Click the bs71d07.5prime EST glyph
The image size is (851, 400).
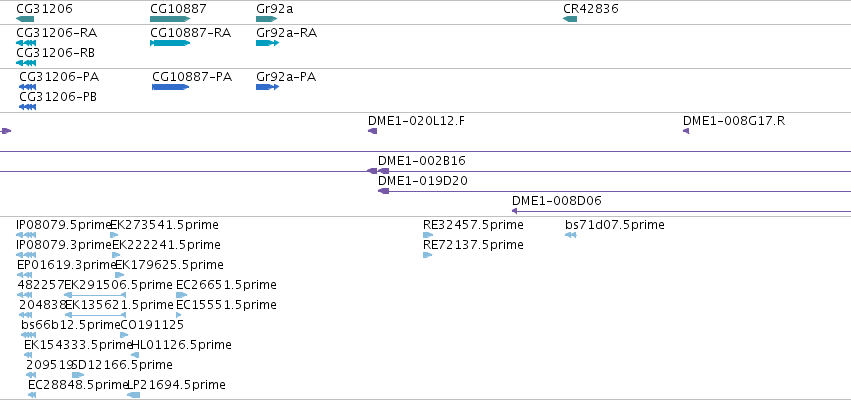coord(570,235)
